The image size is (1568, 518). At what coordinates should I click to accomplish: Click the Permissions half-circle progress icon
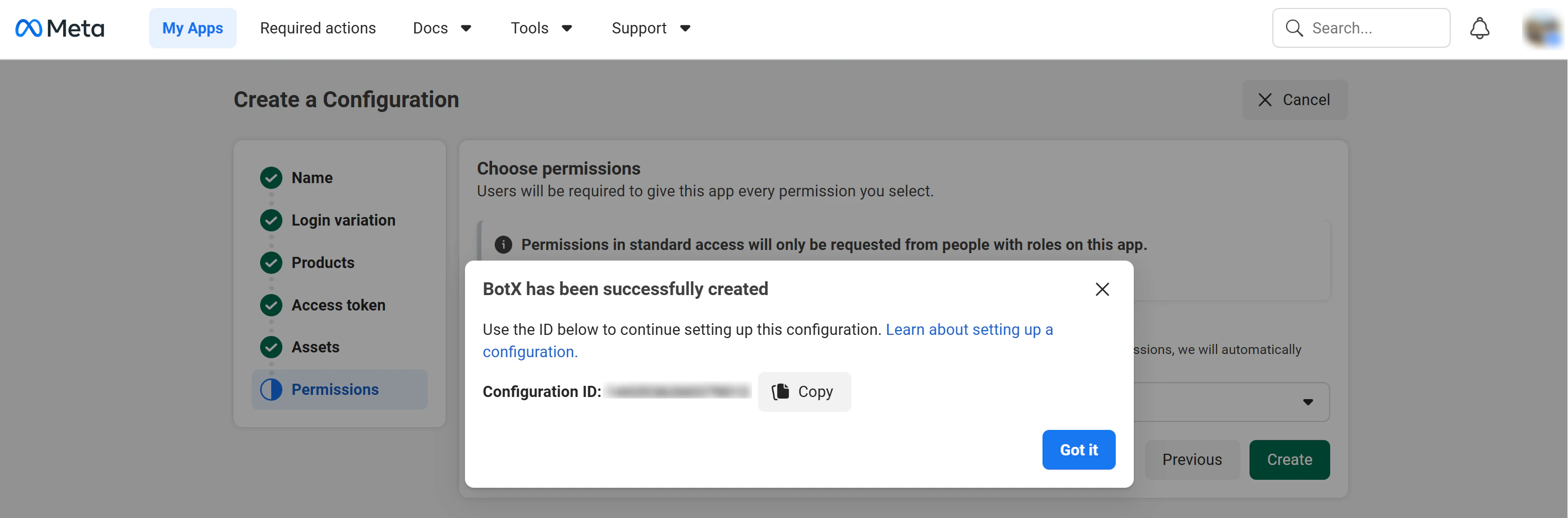pyautogui.click(x=271, y=390)
